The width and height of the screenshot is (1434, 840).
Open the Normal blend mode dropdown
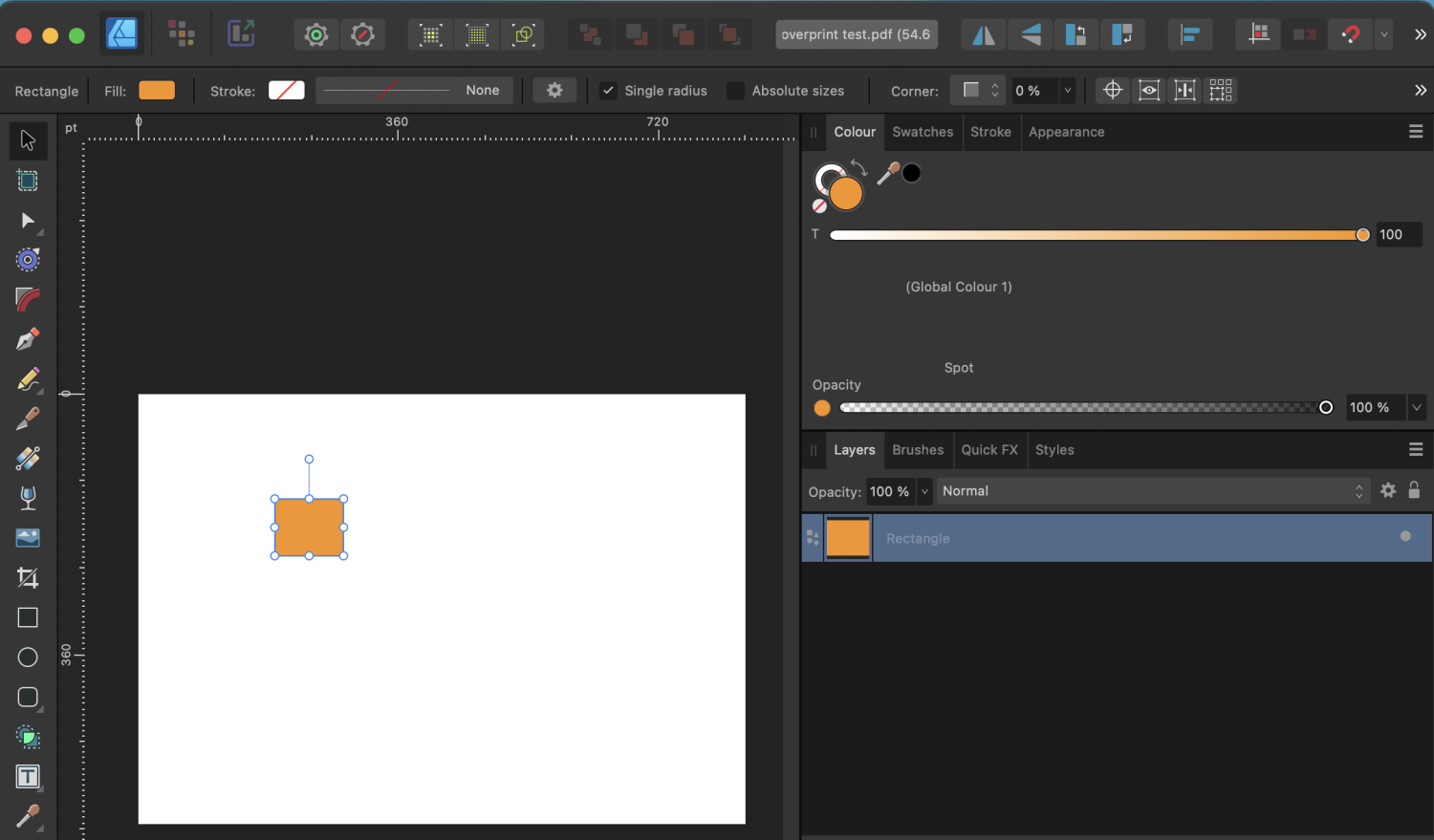tap(1152, 491)
